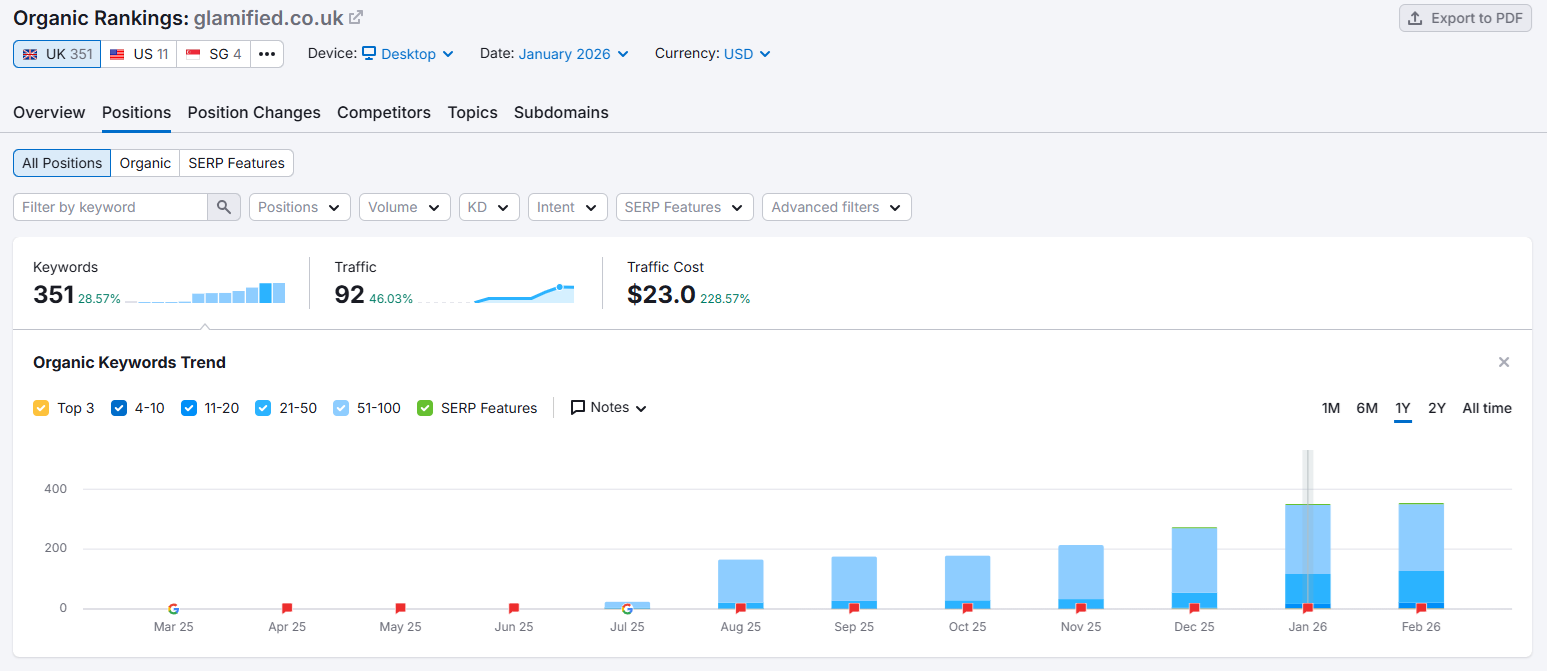Image resolution: width=1547 pixels, height=671 pixels.
Task: Open glamified.co.uk external link icon
Action: pyautogui.click(x=355, y=17)
